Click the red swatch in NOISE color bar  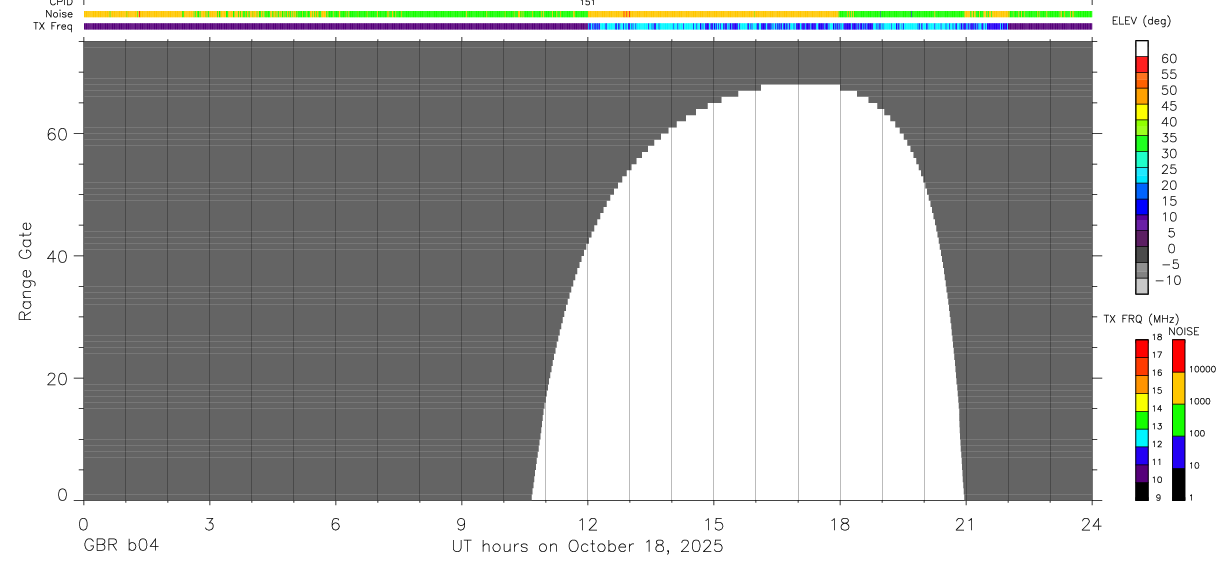click(x=1178, y=356)
